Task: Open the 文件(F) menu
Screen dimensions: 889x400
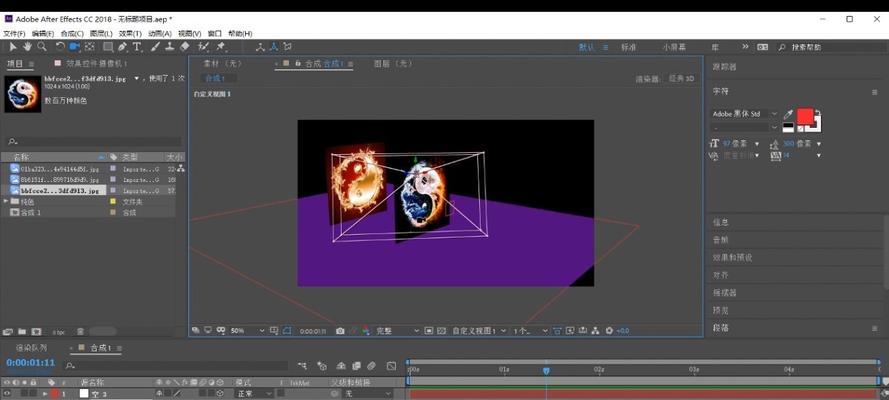Action: [x=14, y=33]
